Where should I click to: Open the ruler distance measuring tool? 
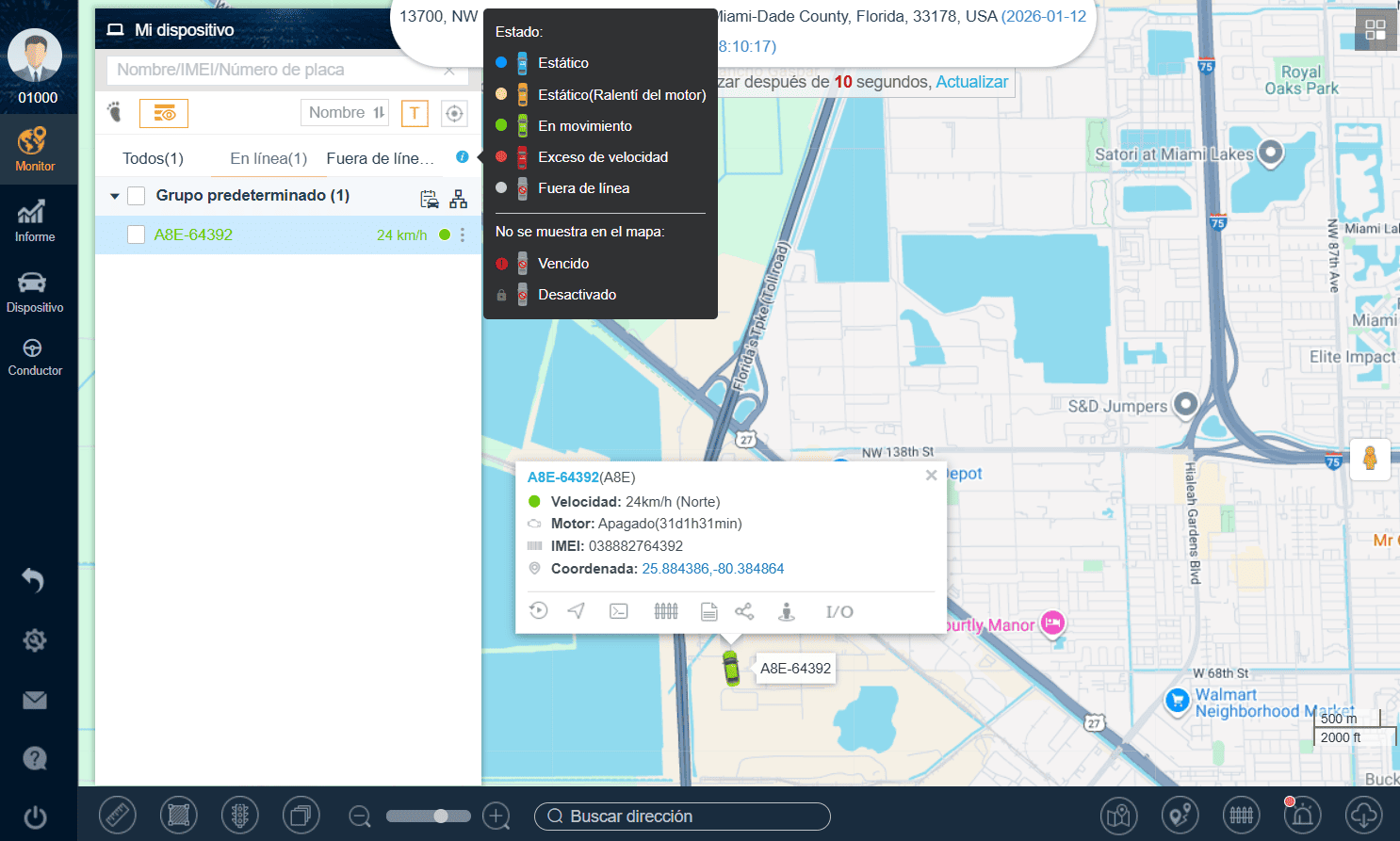tap(118, 815)
